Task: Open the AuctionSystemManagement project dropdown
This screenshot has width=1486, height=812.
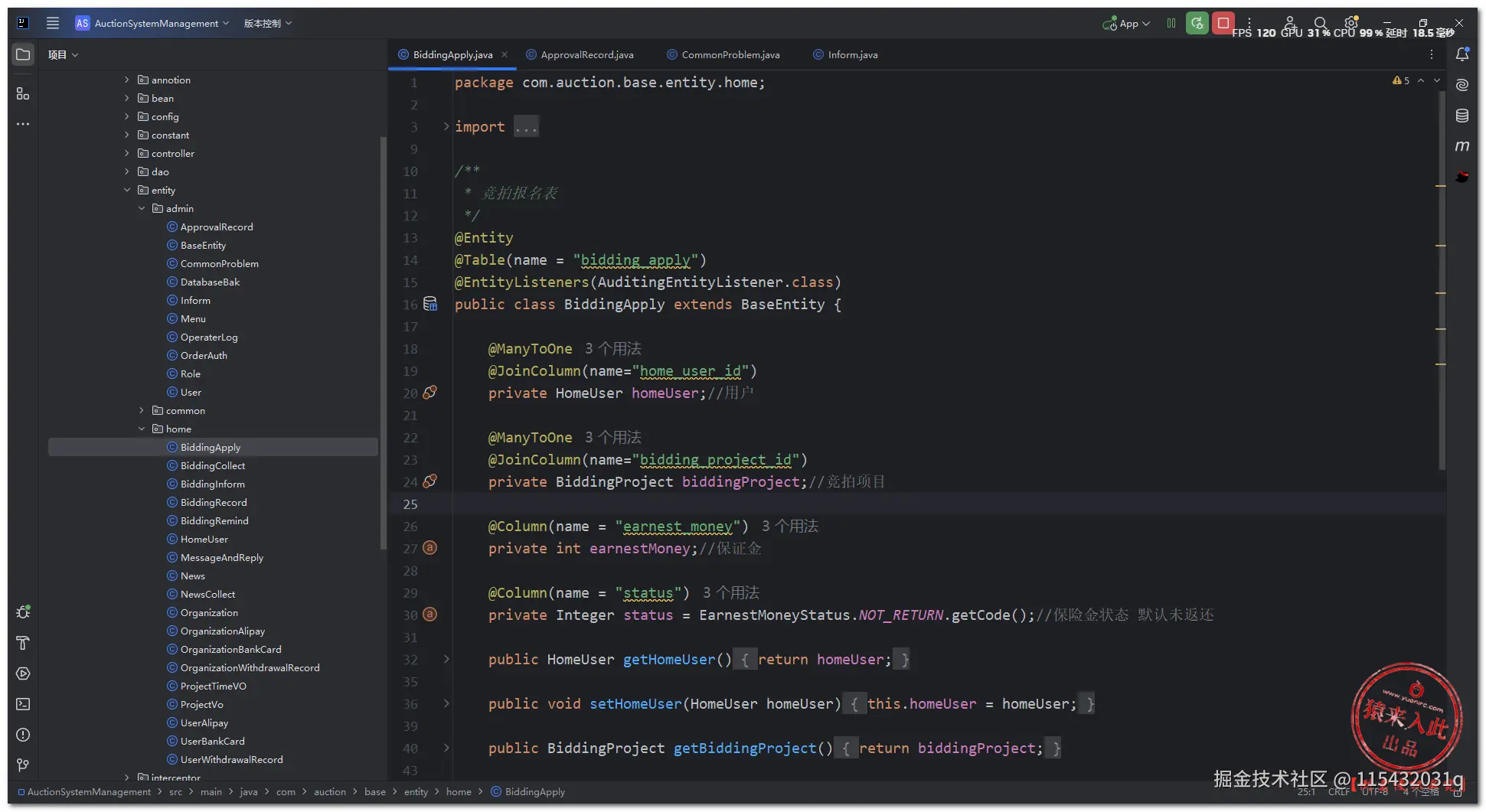Action: point(152,23)
